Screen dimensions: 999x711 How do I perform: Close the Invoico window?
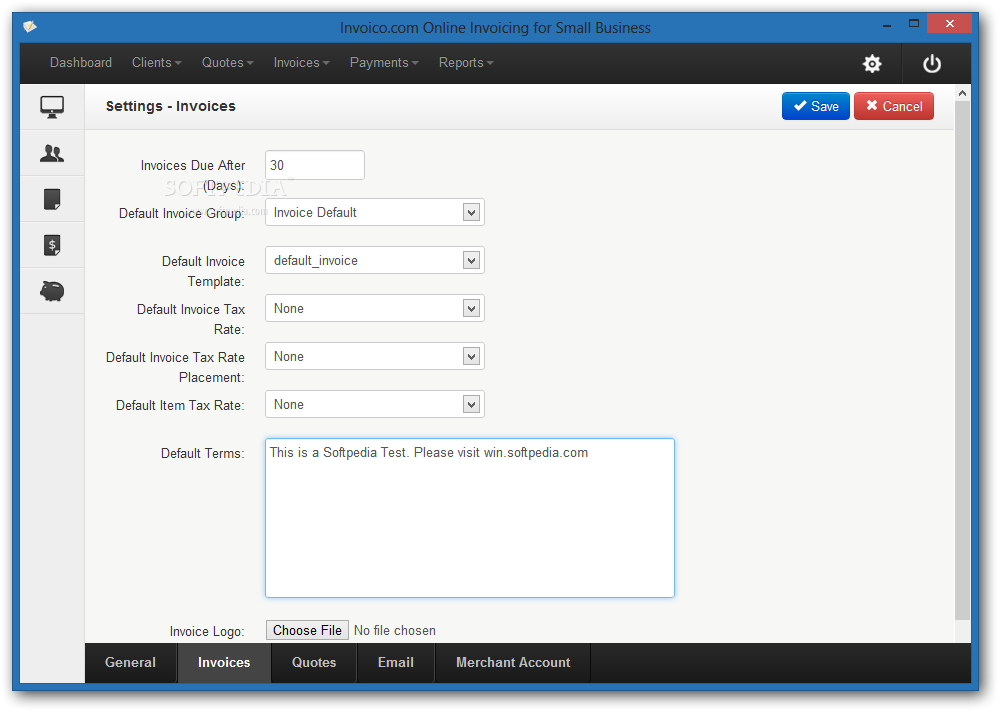pos(949,24)
